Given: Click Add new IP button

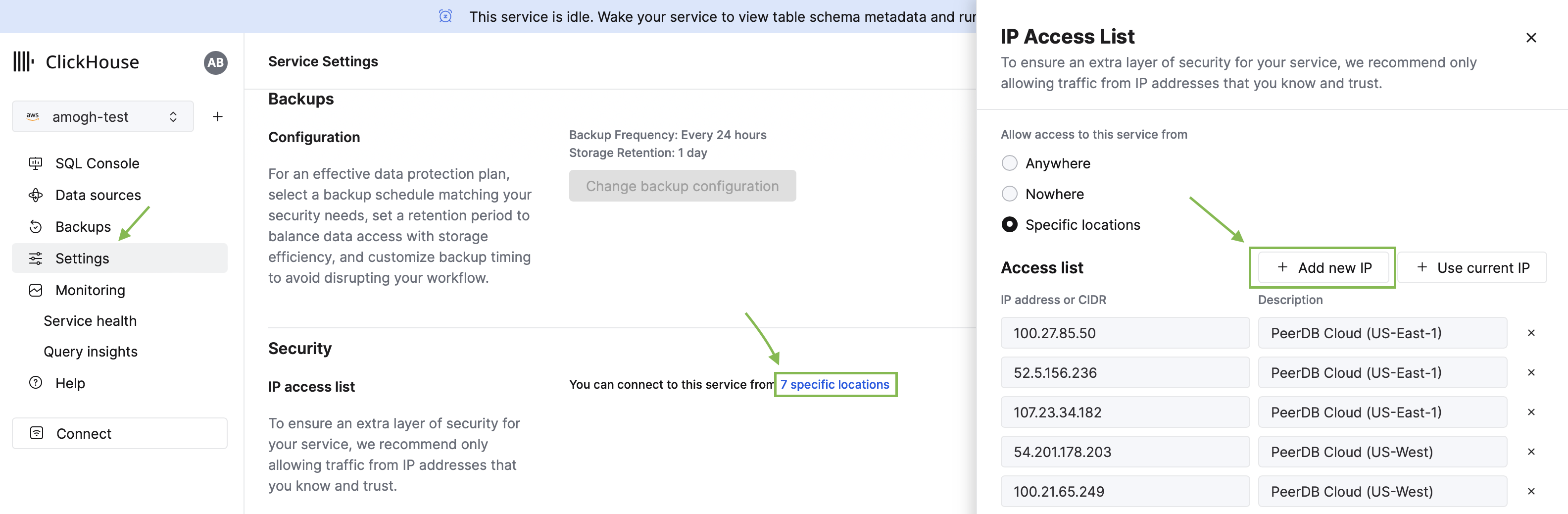Looking at the screenshot, I should click(1324, 267).
